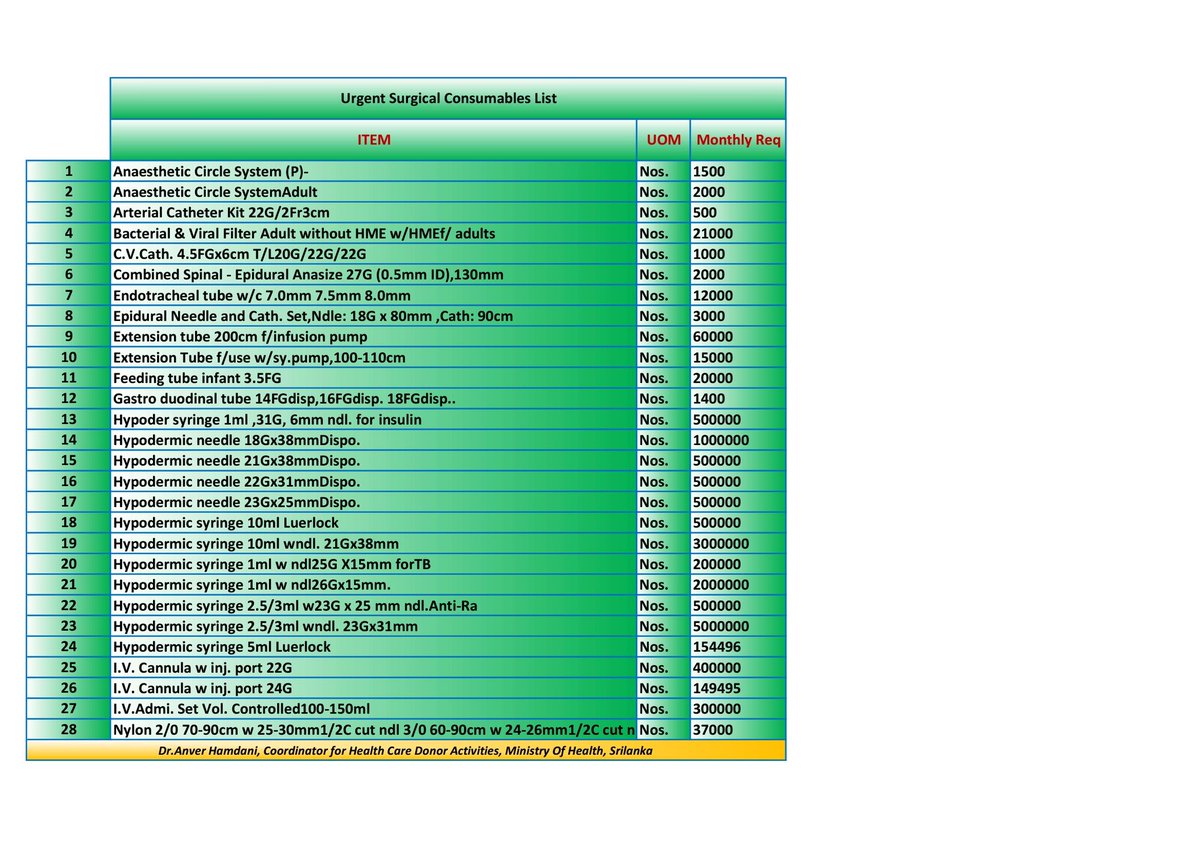Select 'Hypodermic needle 23Gx25mmDispo.'
The width and height of the screenshot is (1200, 848).
point(237,503)
